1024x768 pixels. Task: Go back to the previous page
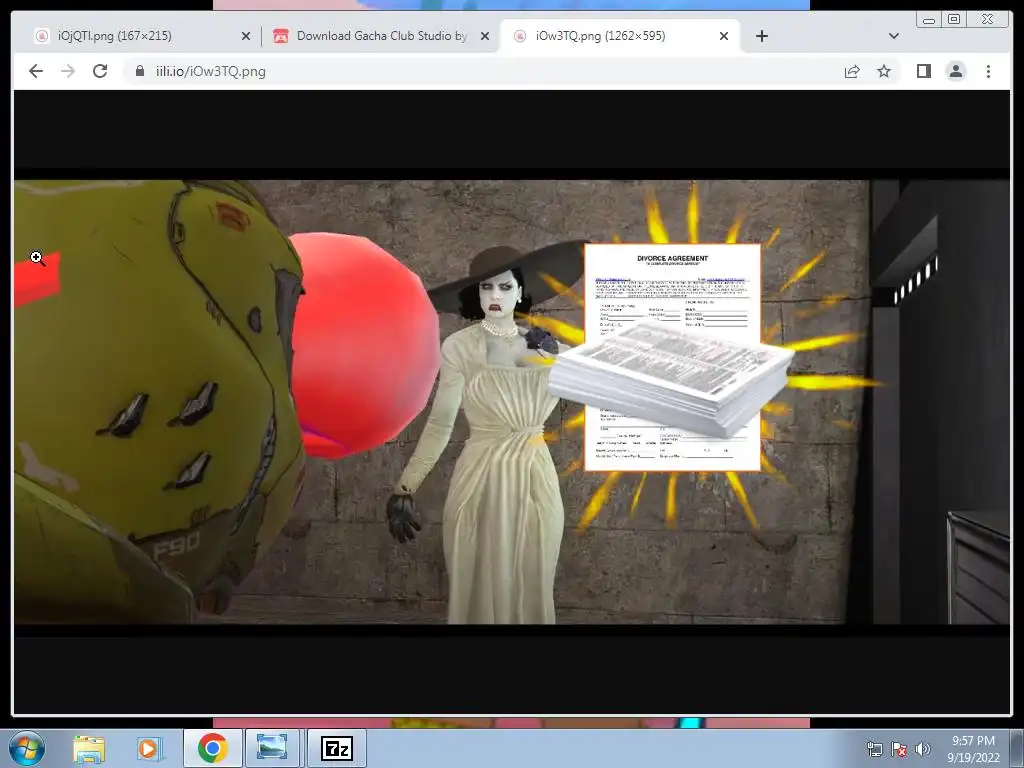(x=36, y=71)
